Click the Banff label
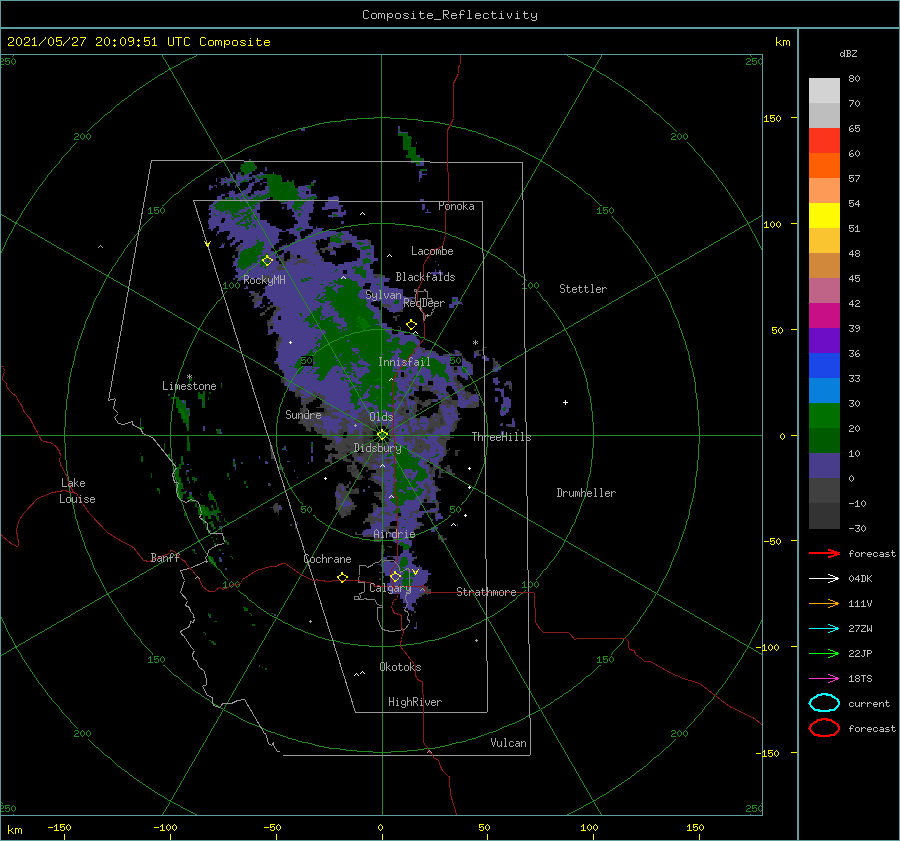The width and height of the screenshot is (900, 841). [x=165, y=557]
